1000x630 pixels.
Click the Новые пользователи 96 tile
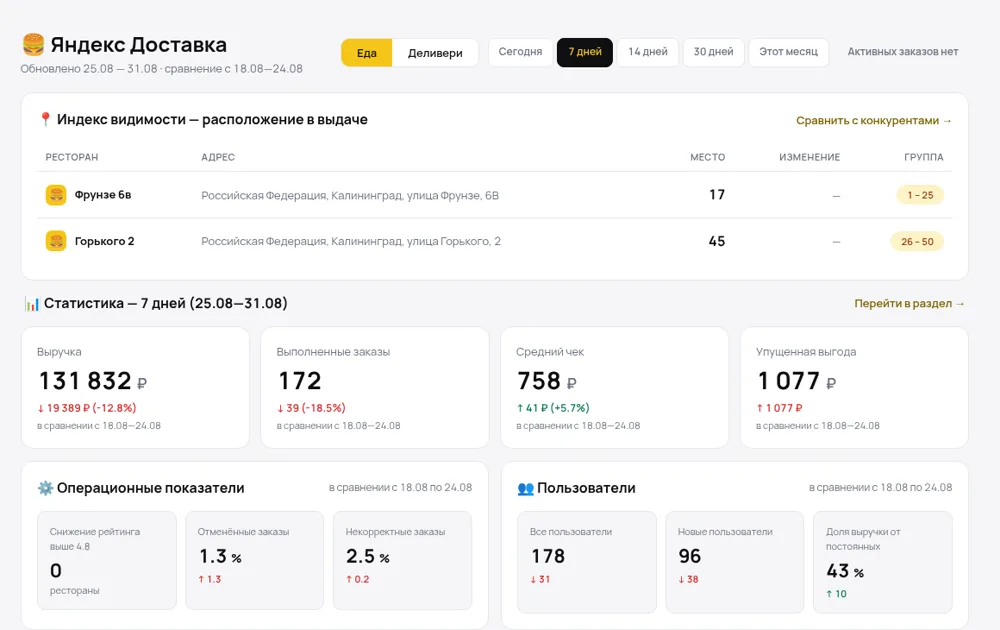tap(735, 562)
